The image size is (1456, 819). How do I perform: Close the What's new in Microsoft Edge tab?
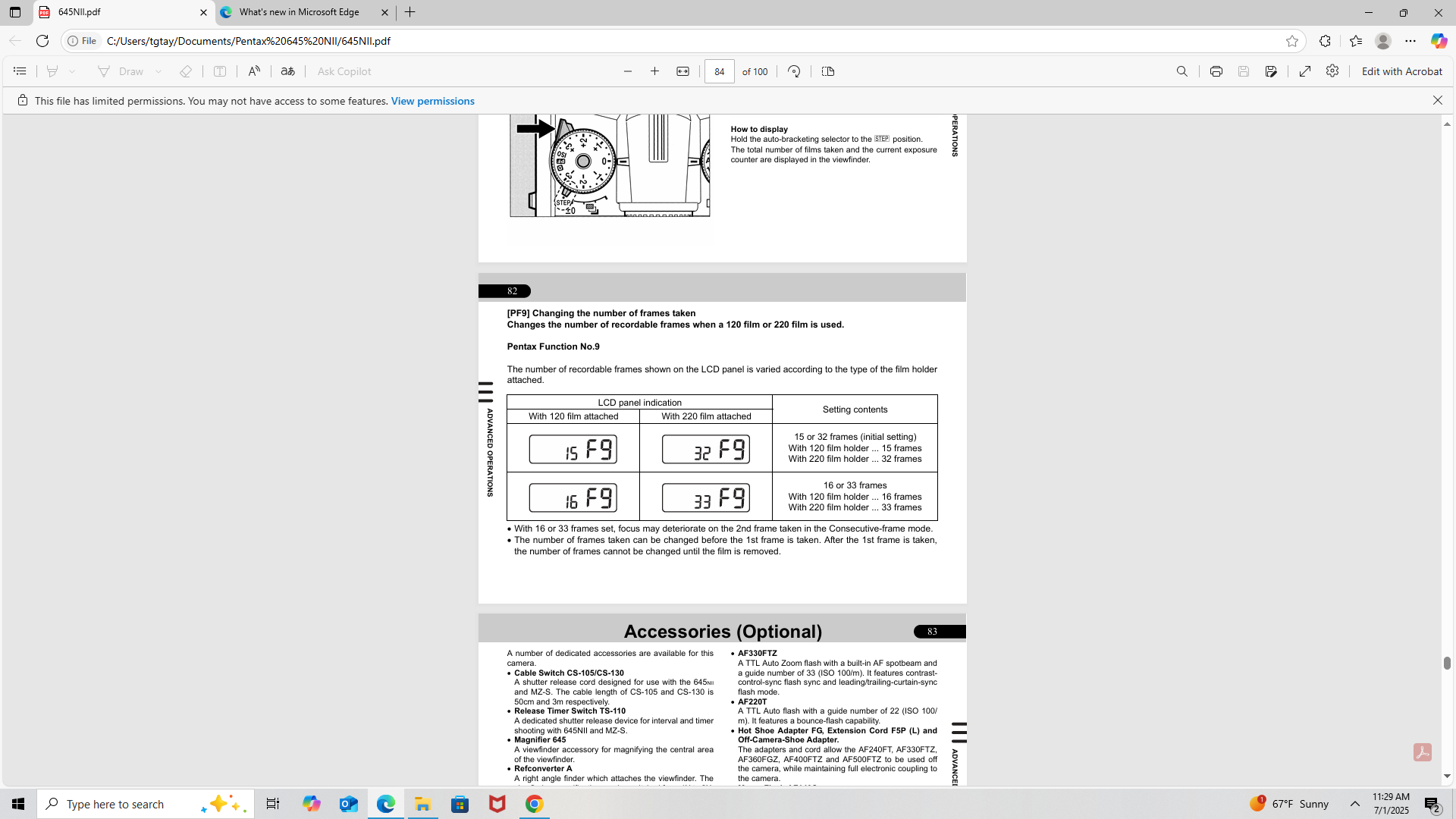[x=384, y=13]
